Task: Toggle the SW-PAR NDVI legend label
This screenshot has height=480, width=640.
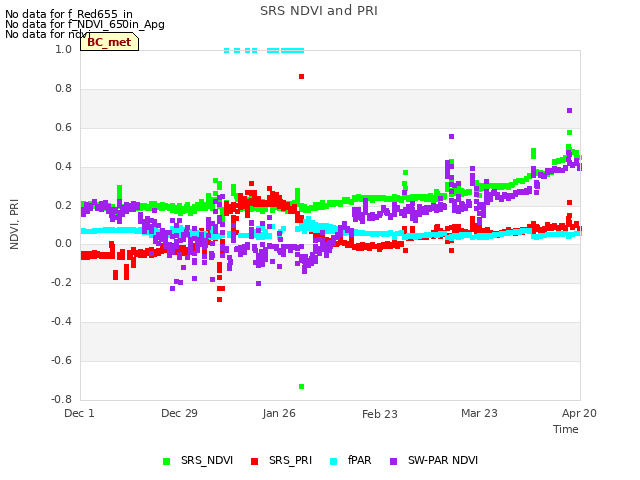Action: (x=443, y=460)
